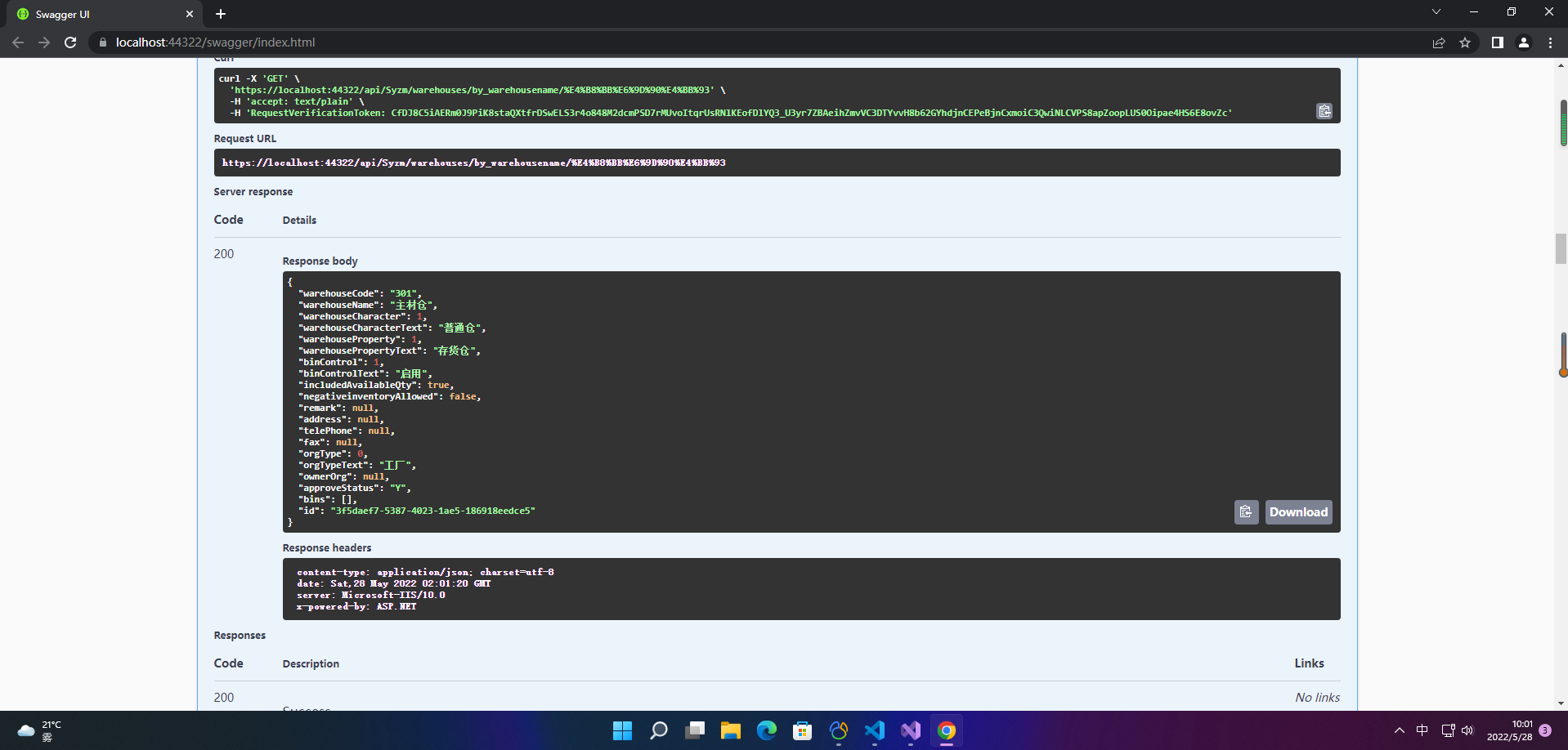The height and width of the screenshot is (750, 1568).
Task: Click the "warehousePropertyText" value 存货仓
Action: click(x=454, y=350)
